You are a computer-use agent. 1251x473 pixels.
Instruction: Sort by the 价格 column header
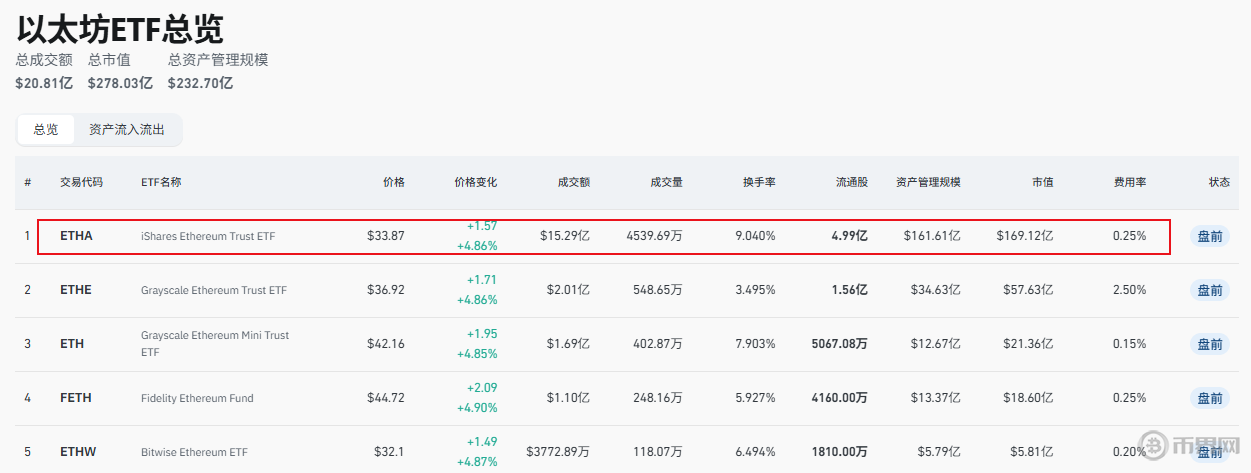point(394,182)
